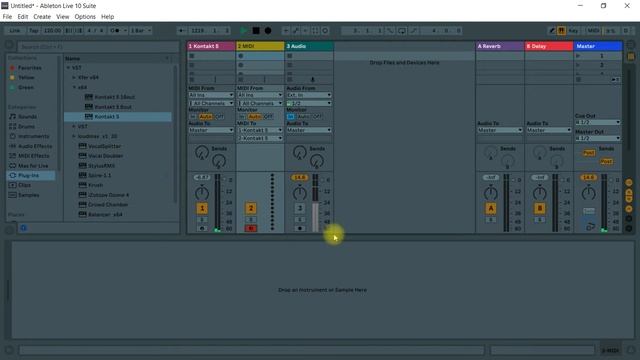Set track 3 Audio monitor to Auto
The image size is (640, 360).
(304, 117)
